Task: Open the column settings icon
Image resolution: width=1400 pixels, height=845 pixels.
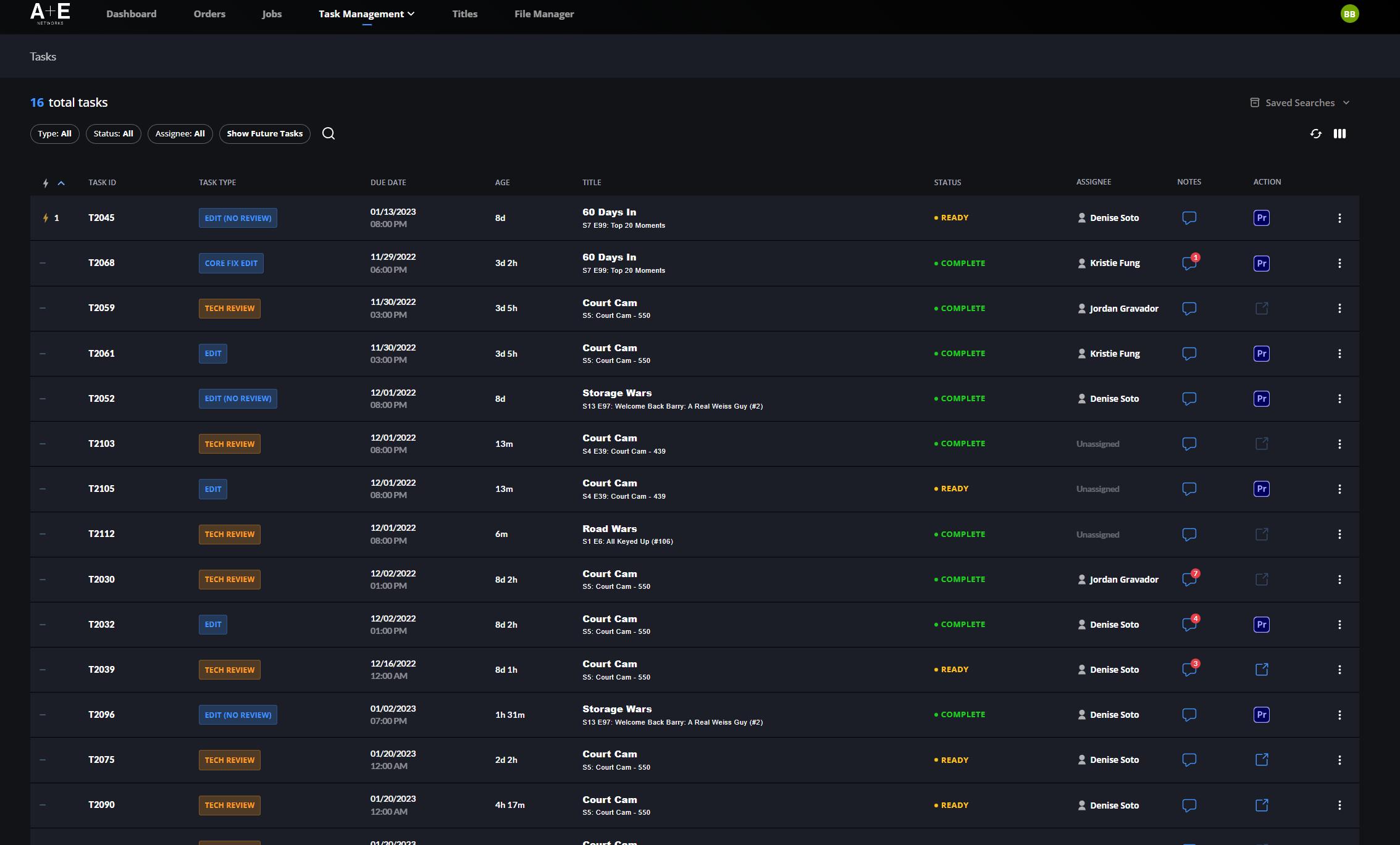Action: click(1339, 133)
